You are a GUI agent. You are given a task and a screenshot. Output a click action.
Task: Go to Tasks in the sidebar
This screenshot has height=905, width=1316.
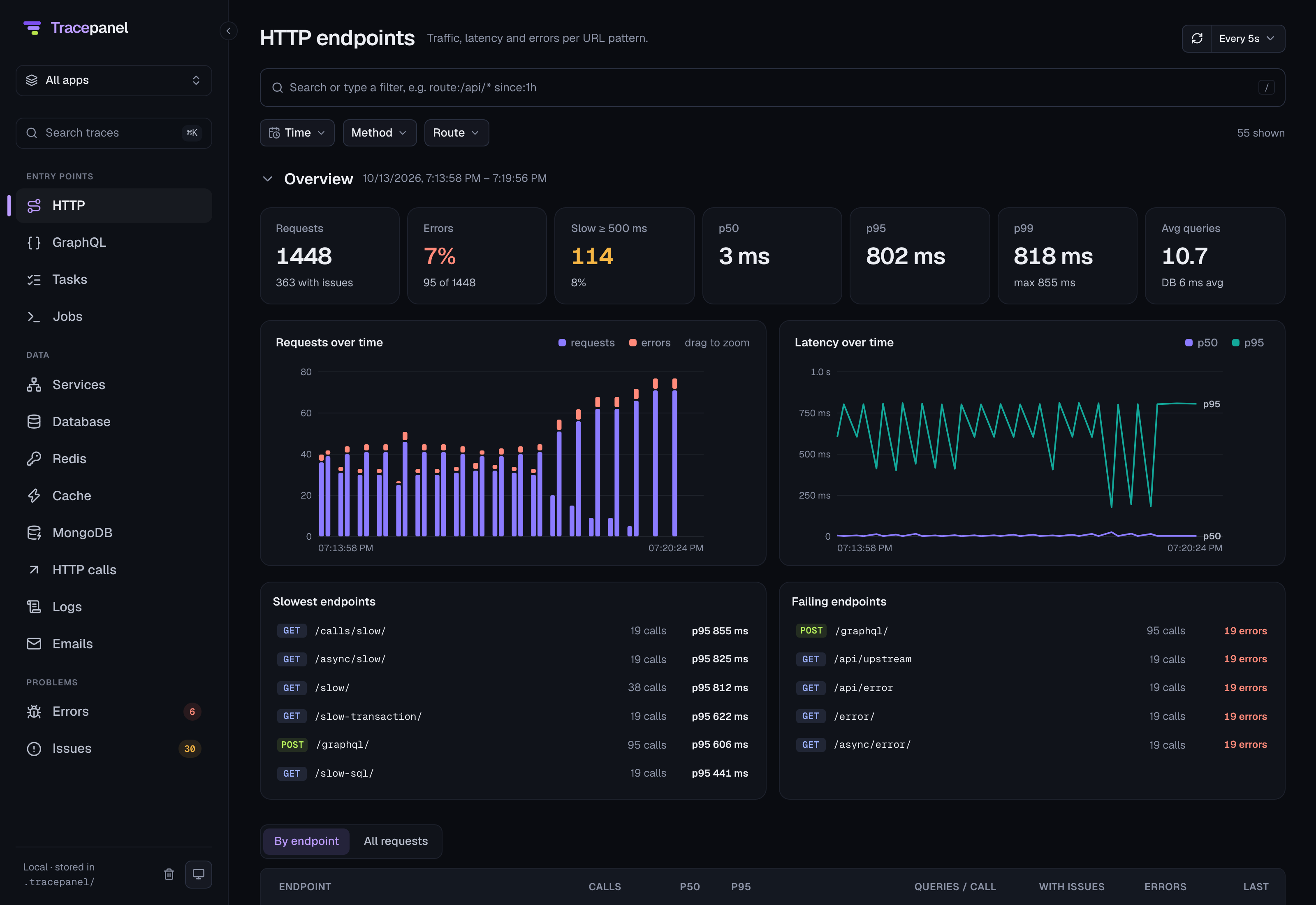(114, 280)
